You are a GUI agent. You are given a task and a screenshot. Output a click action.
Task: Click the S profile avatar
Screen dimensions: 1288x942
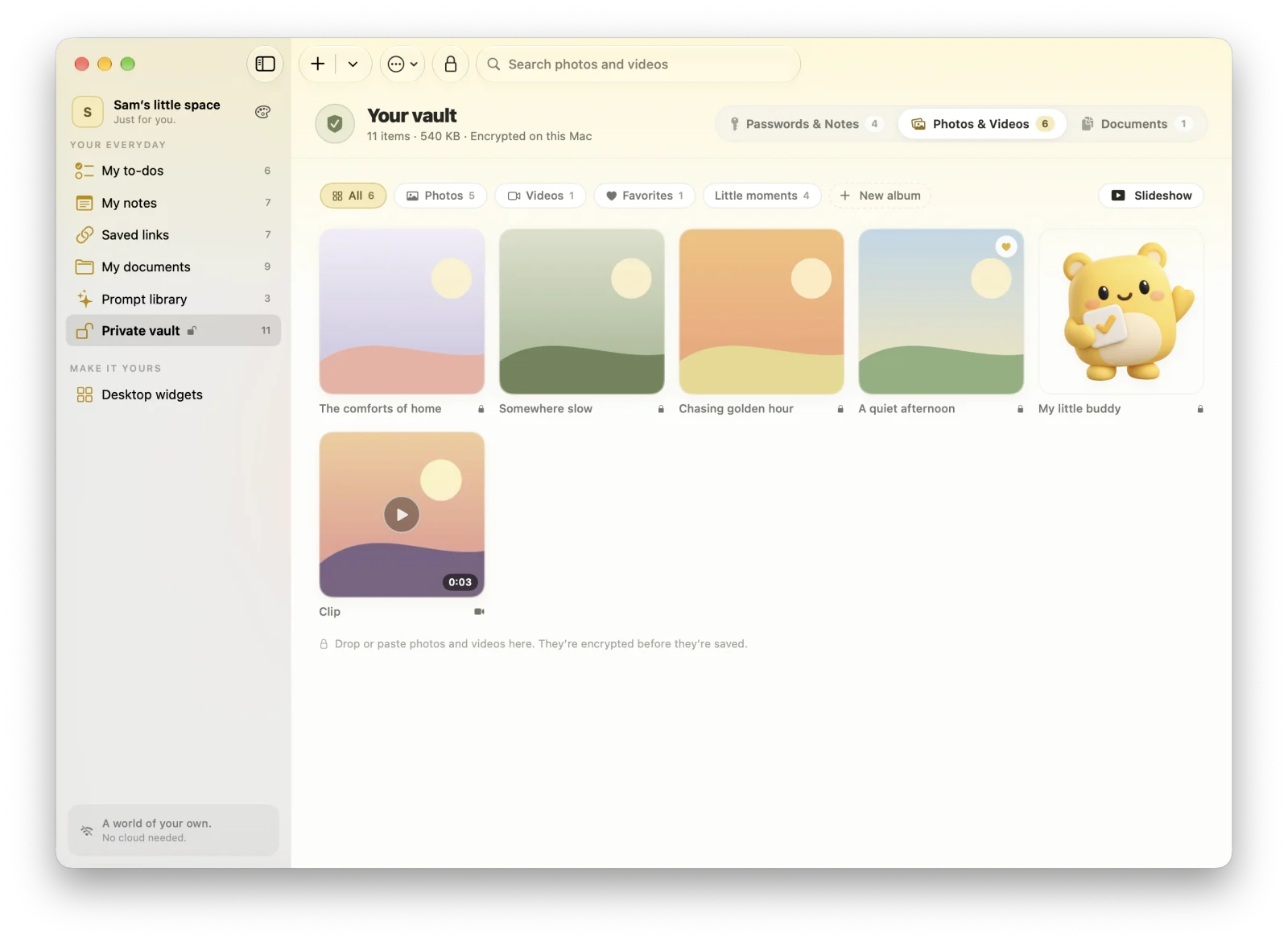pos(88,112)
